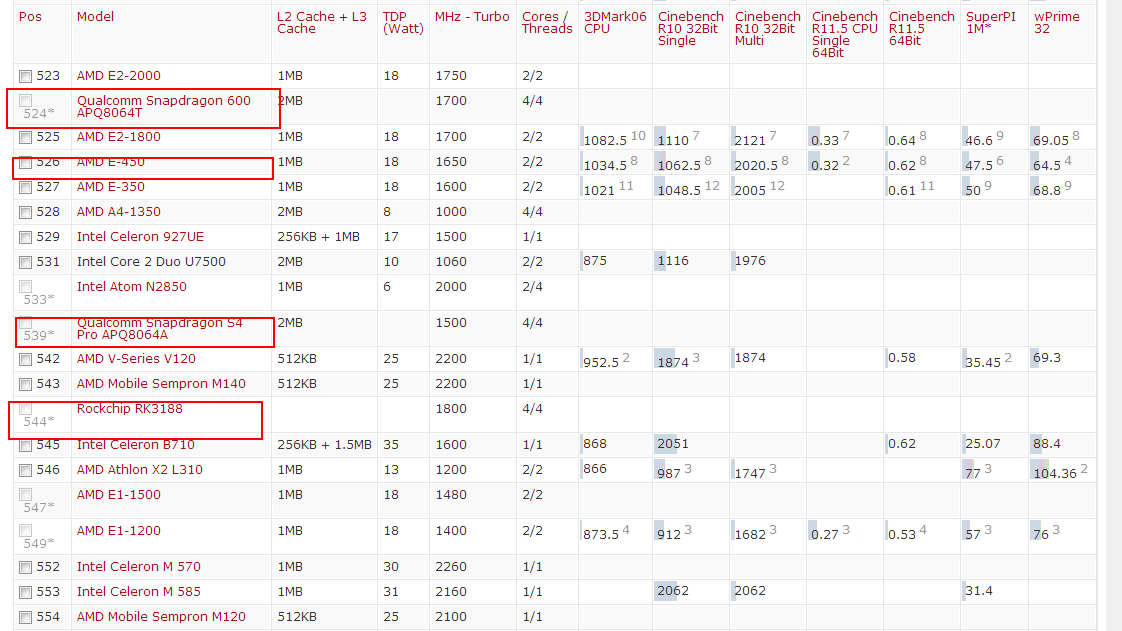Screen dimensions: 1122x631
Task: Click the 1062.5 Cinebench single score
Action: [679, 165]
